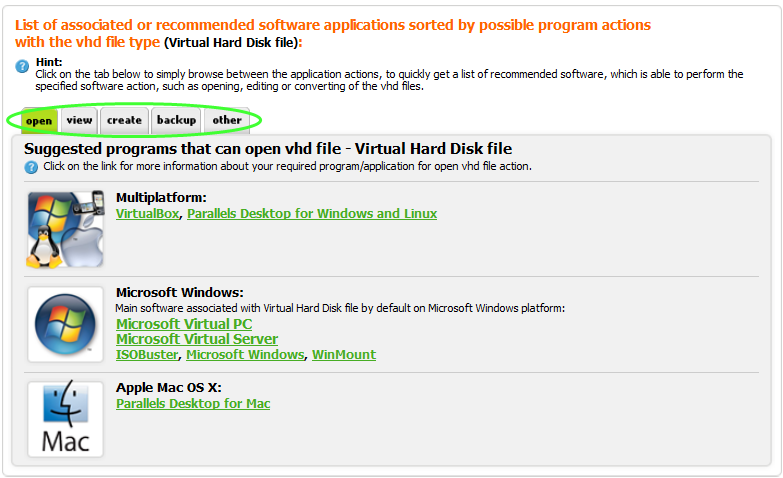Switch to the 'view' tab
783x478 pixels.
point(79,120)
